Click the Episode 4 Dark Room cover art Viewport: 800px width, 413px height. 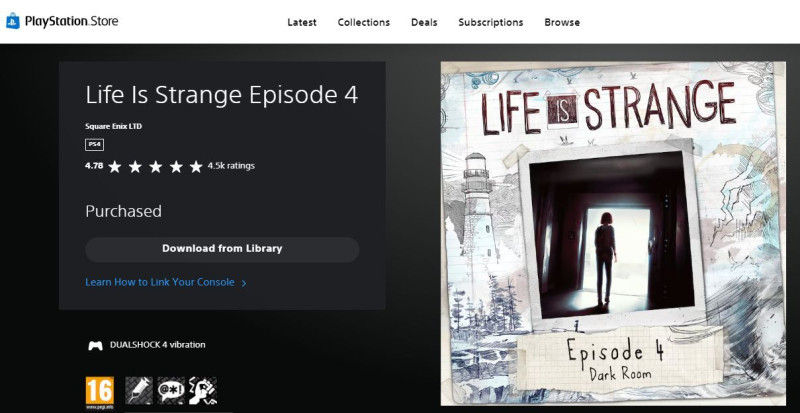coord(613,234)
